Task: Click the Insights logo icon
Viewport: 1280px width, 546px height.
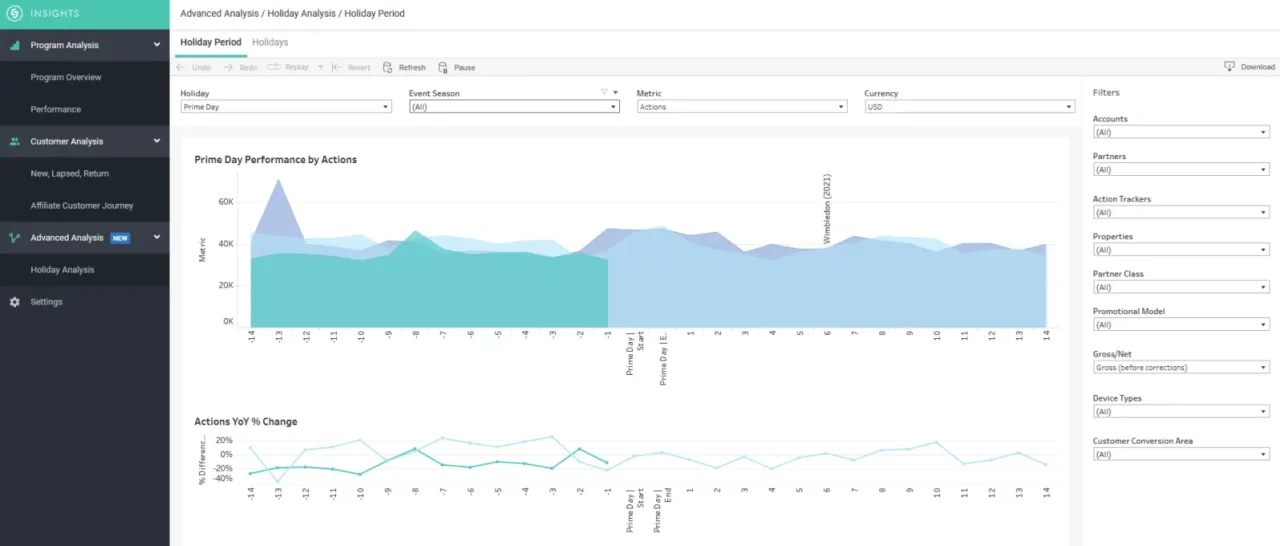Action: point(14,14)
